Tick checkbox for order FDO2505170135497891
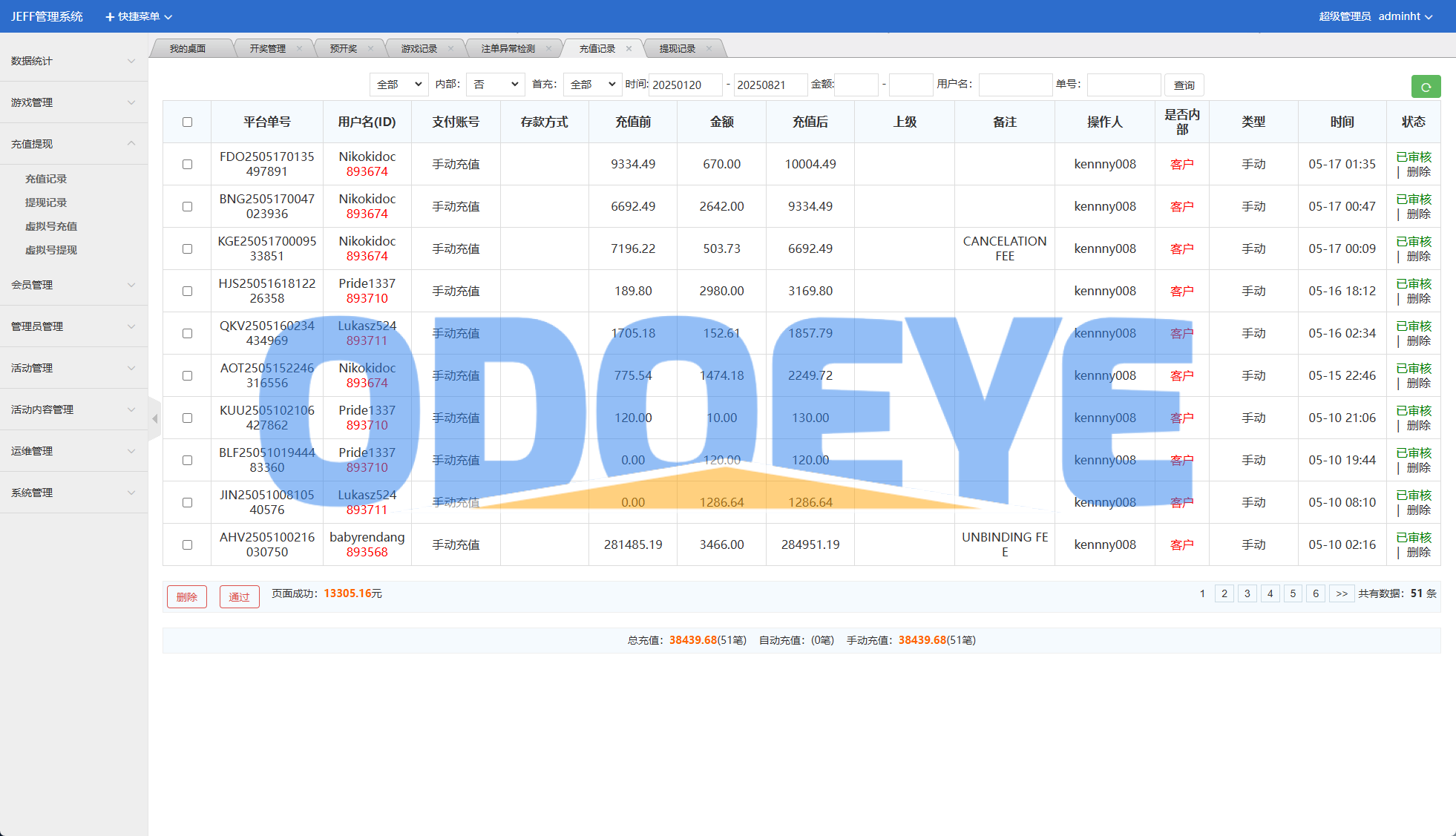 click(x=187, y=165)
